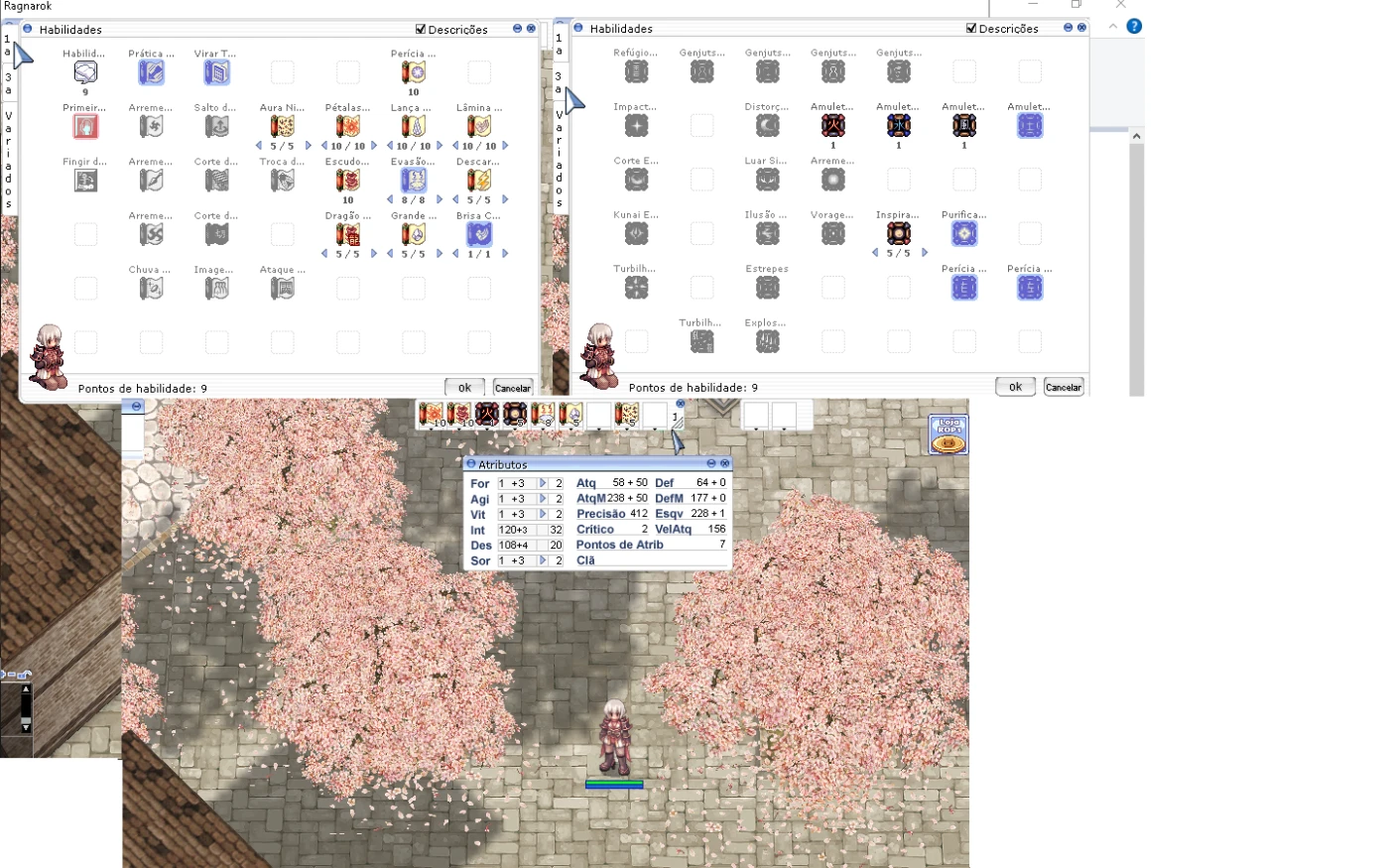The height and width of the screenshot is (868, 1389).
Task: Select the Chuva... skill icon
Action: (151, 289)
